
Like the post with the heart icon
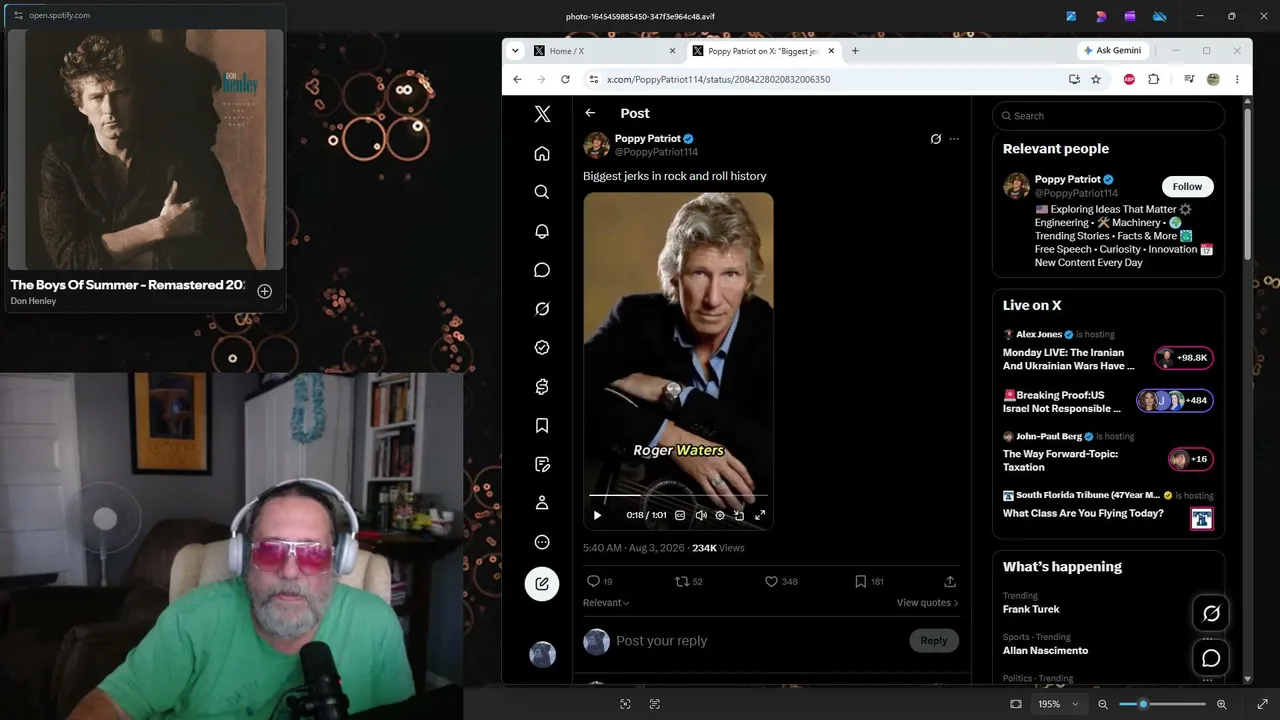771,581
